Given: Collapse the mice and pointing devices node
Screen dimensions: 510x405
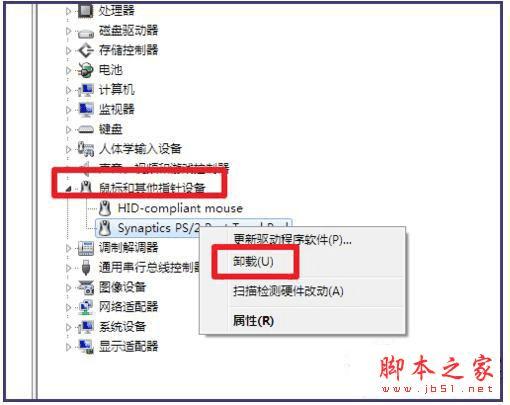Looking at the screenshot, I should (68, 189).
